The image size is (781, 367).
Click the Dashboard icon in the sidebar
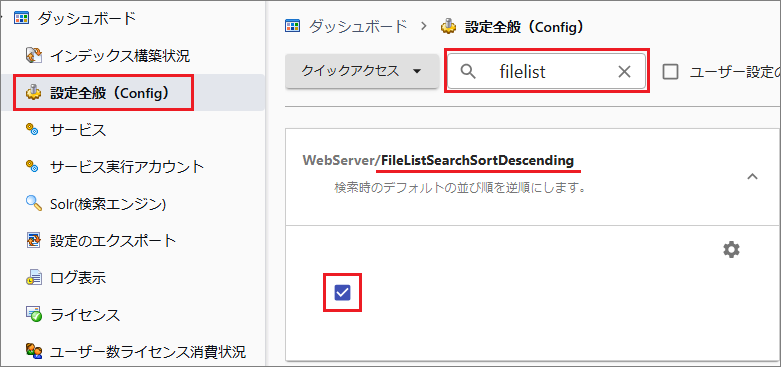tap(21, 18)
